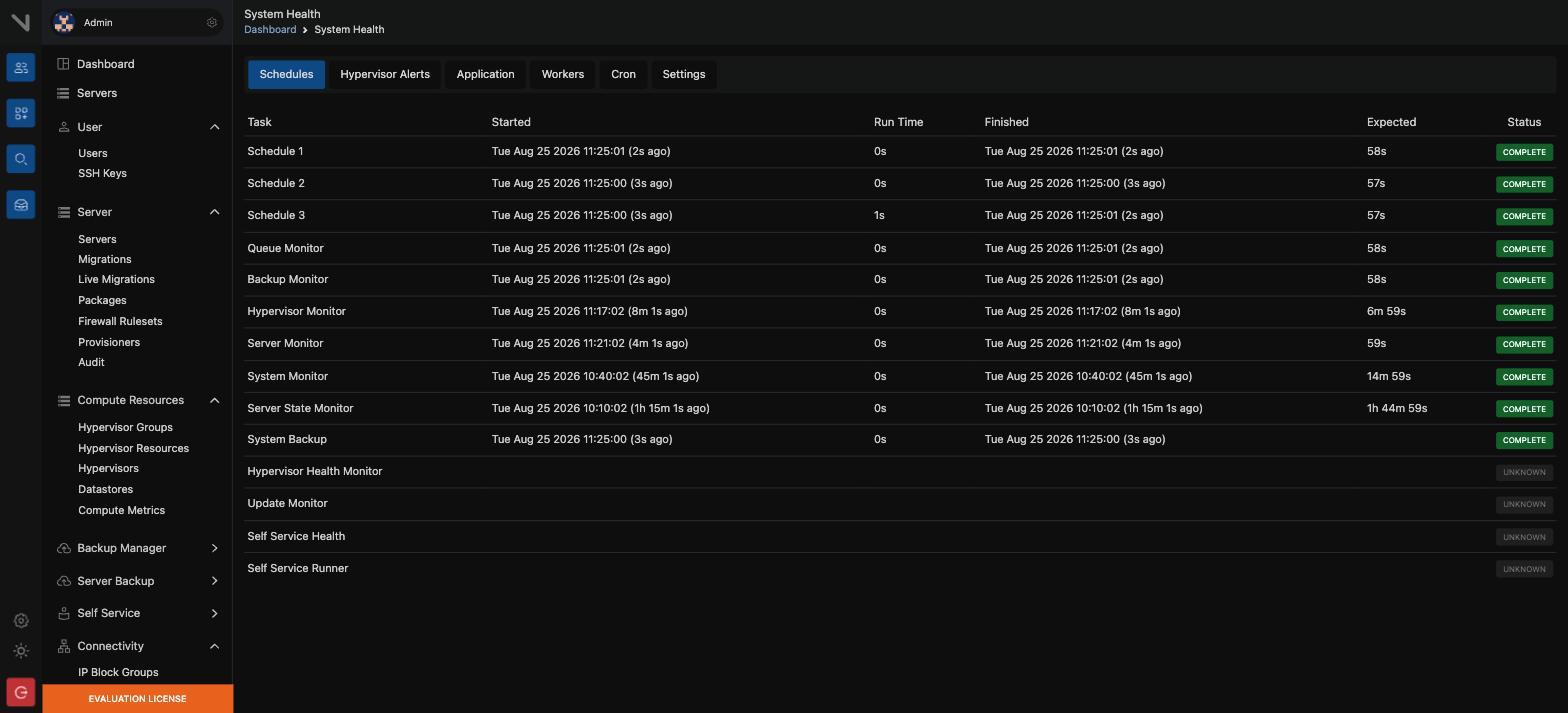The height and width of the screenshot is (713, 1568).
Task: Click the red logout icon
Action: click(x=21, y=692)
